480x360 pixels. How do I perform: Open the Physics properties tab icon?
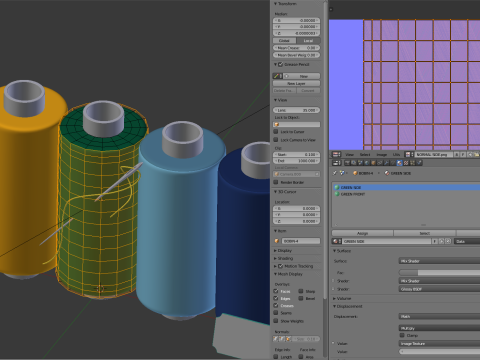[419, 163]
